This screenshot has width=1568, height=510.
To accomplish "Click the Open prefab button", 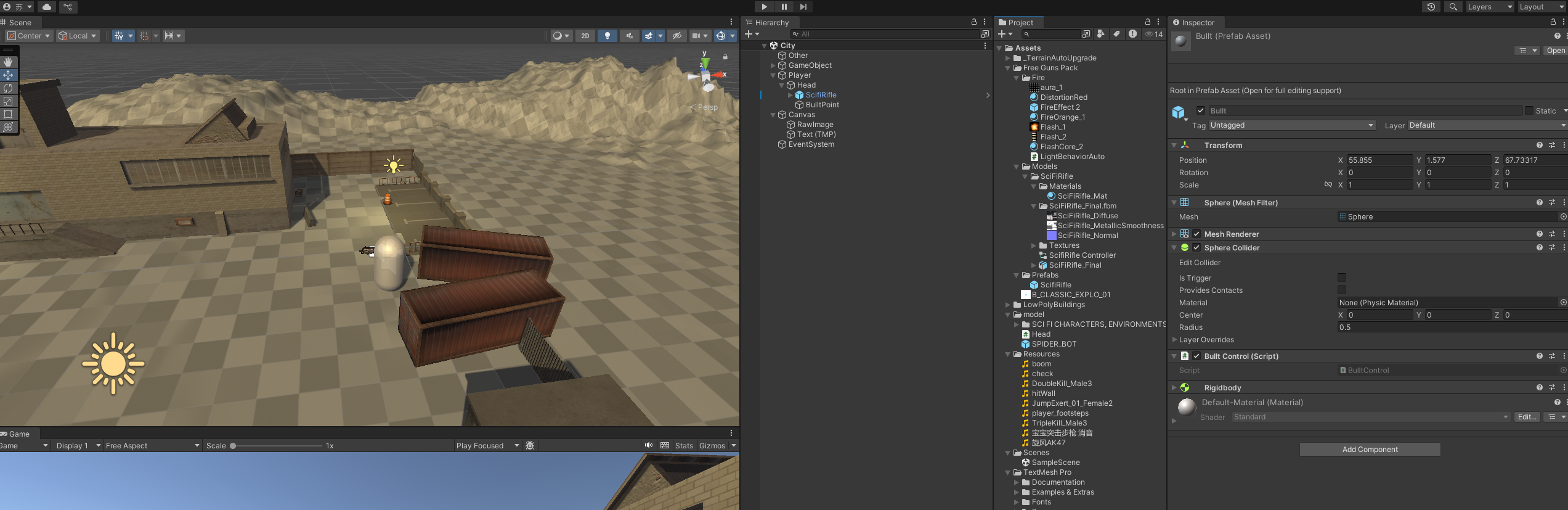I will click(x=1554, y=51).
